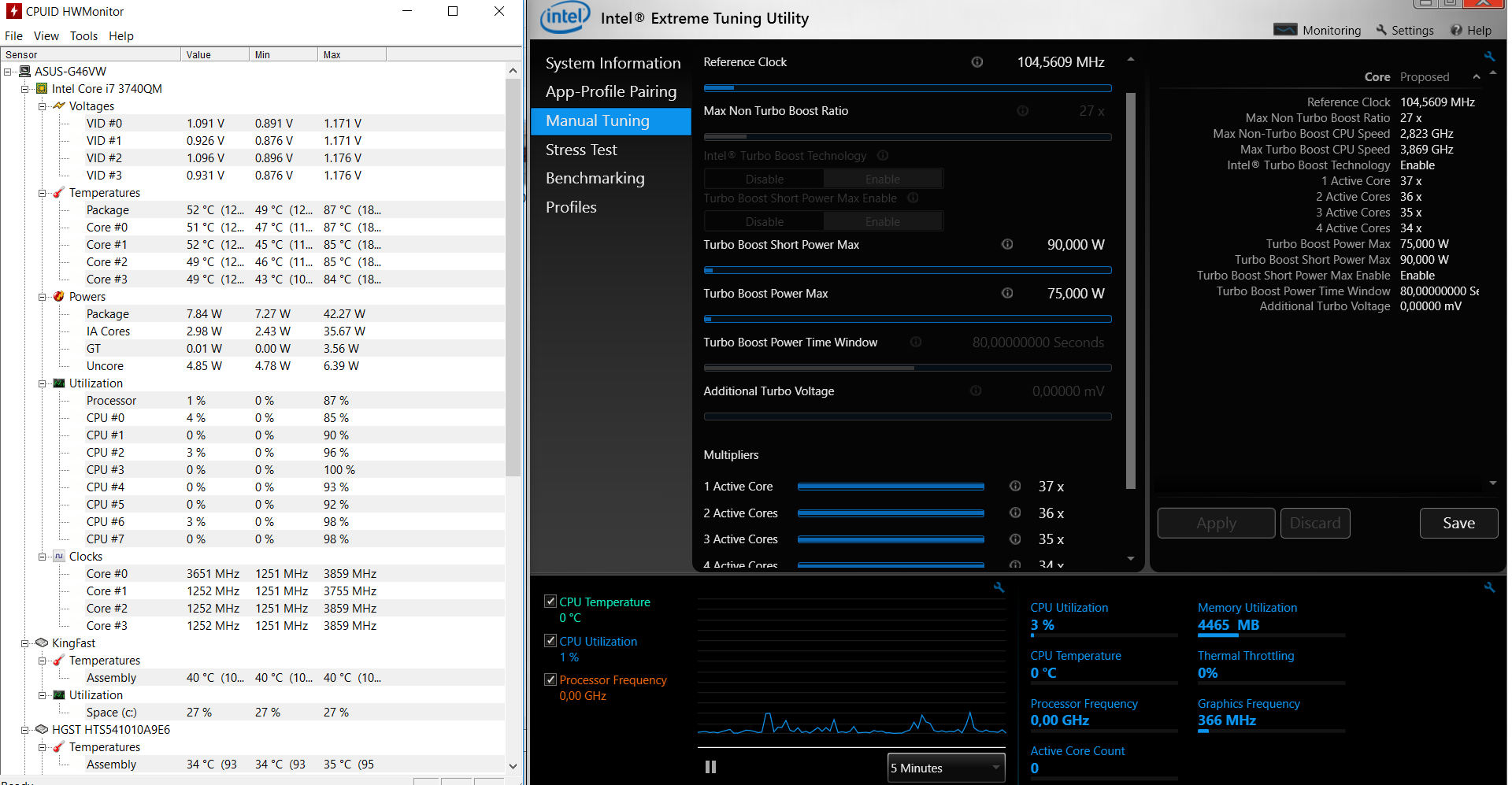Image resolution: width=1512 pixels, height=785 pixels.
Task: Click the Discard button
Action: (1315, 523)
